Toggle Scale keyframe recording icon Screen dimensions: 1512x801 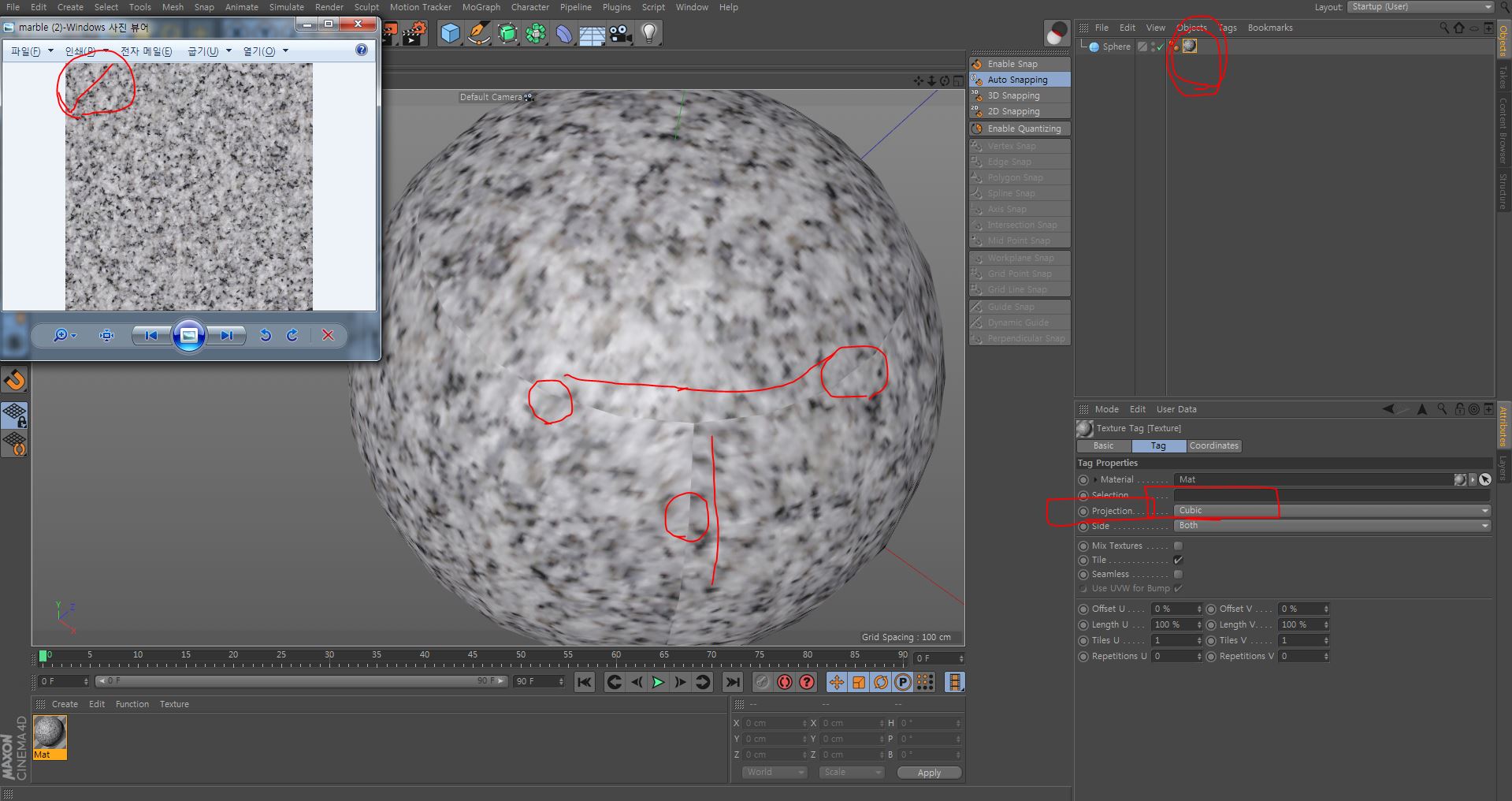point(859,682)
